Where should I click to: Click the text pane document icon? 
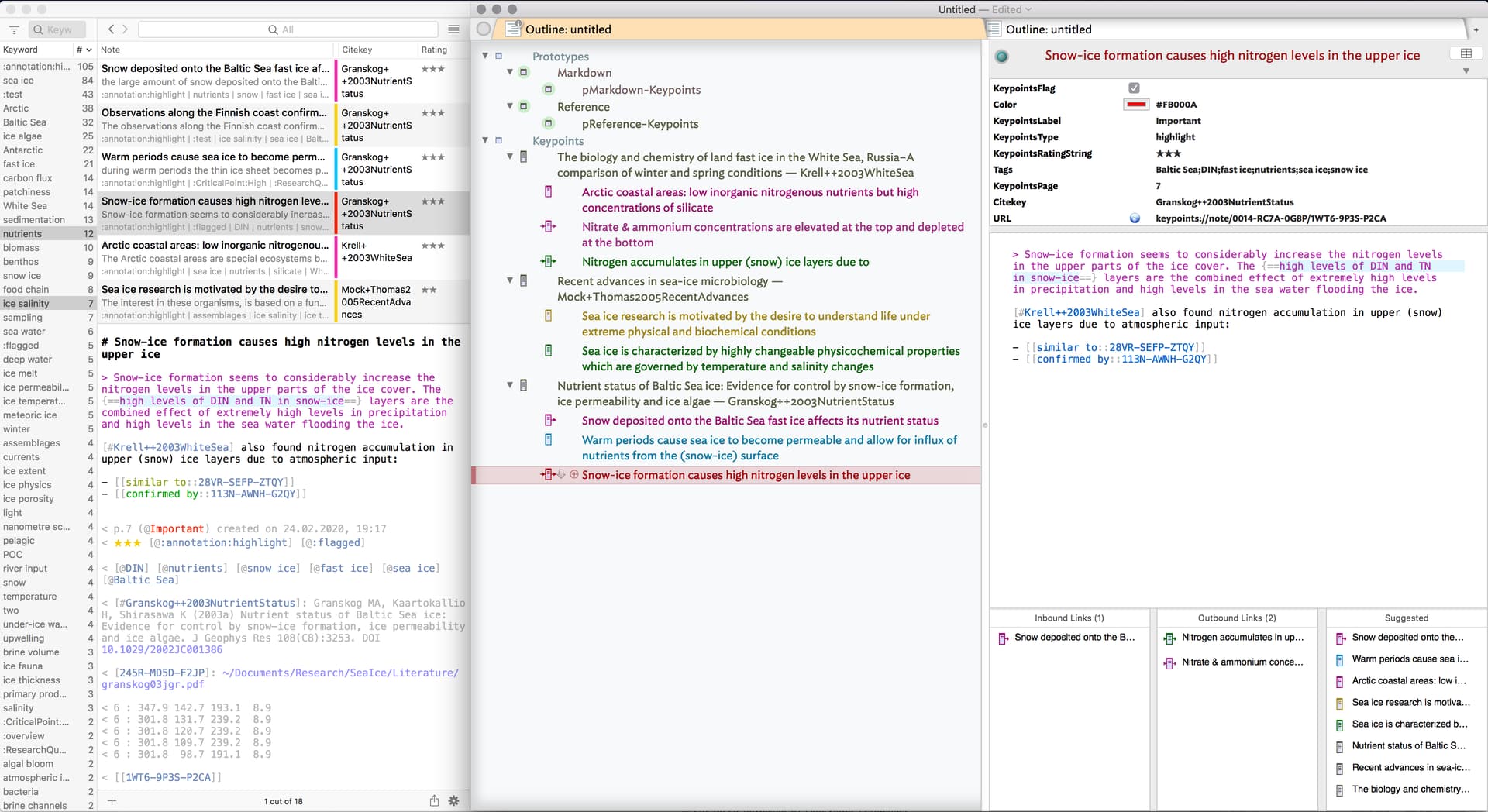tap(994, 29)
